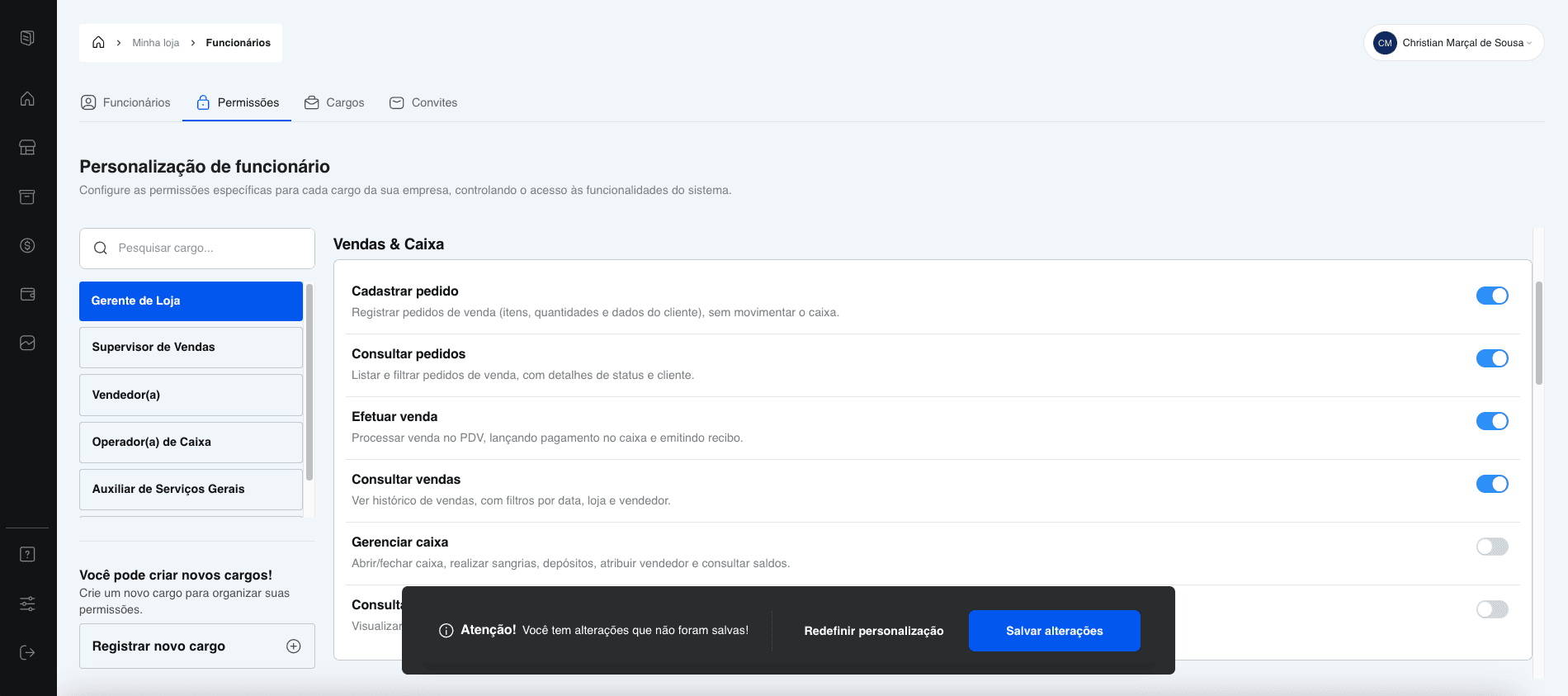This screenshot has width=1568, height=696.
Task: Click Redefinir personalização
Action: click(x=873, y=631)
